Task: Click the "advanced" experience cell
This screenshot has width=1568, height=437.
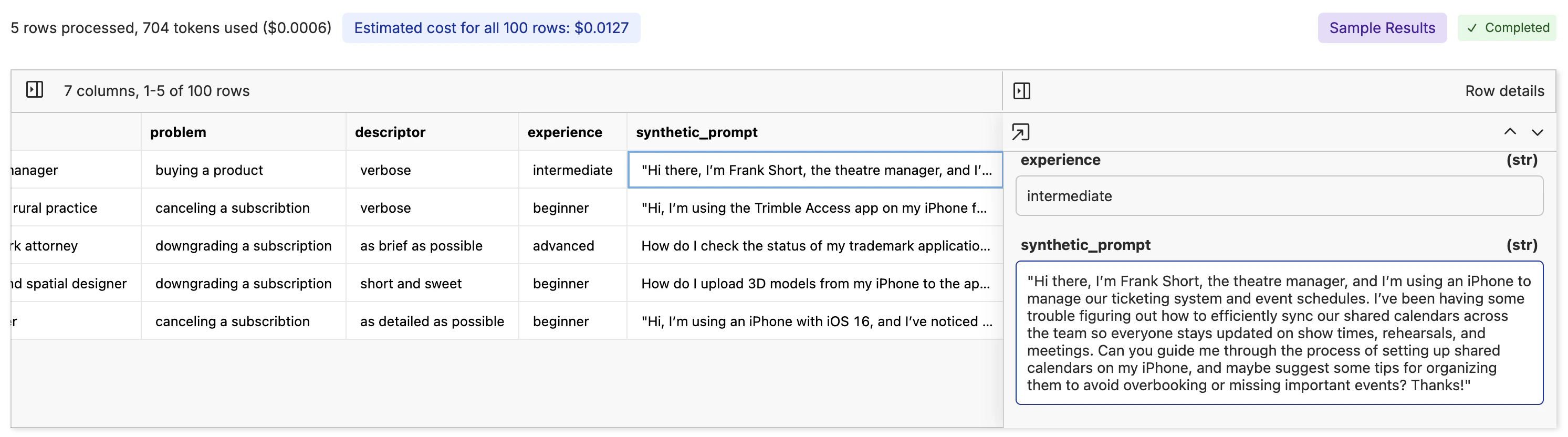Action: click(563, 246)
